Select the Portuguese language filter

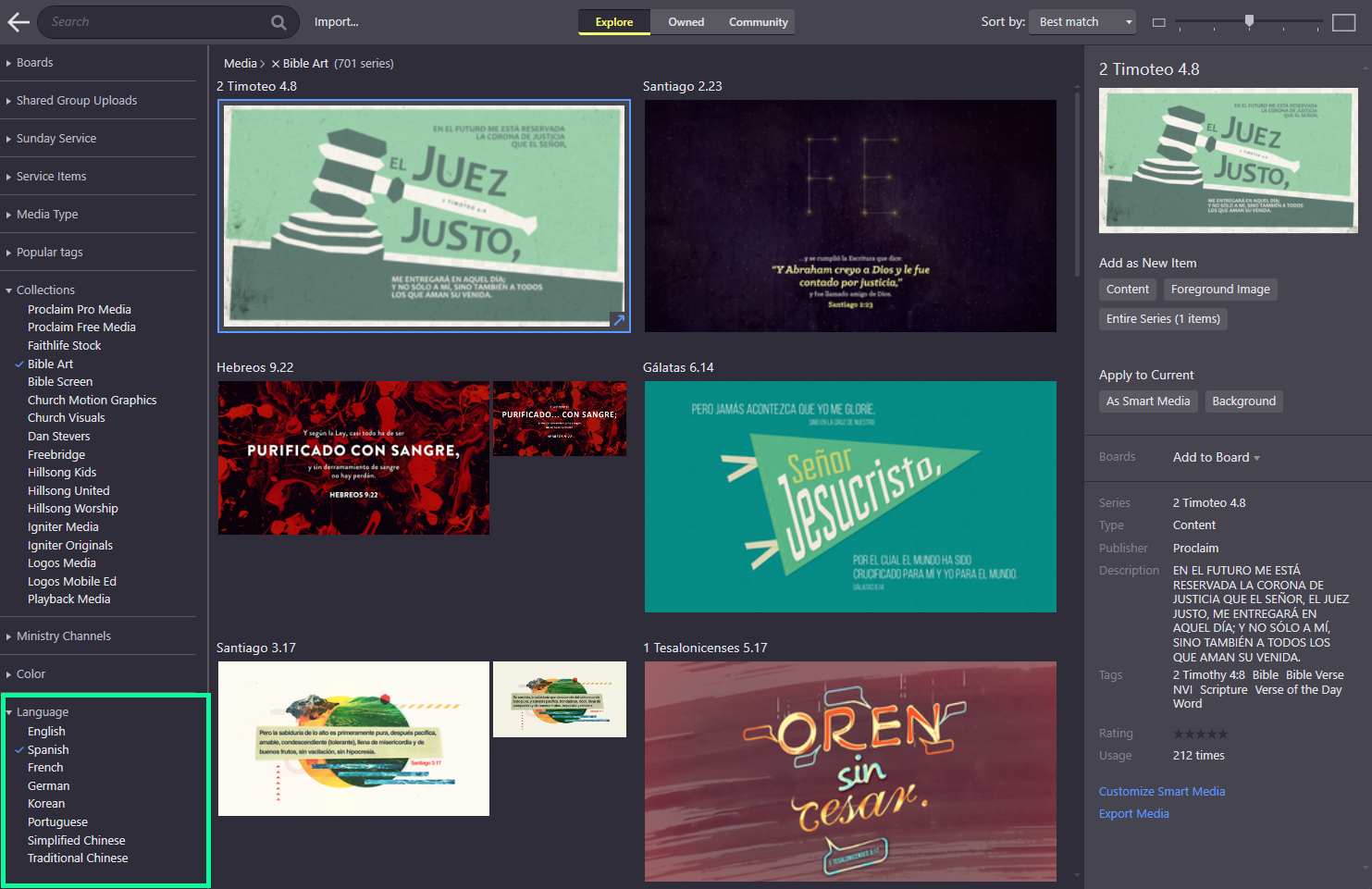57,821
